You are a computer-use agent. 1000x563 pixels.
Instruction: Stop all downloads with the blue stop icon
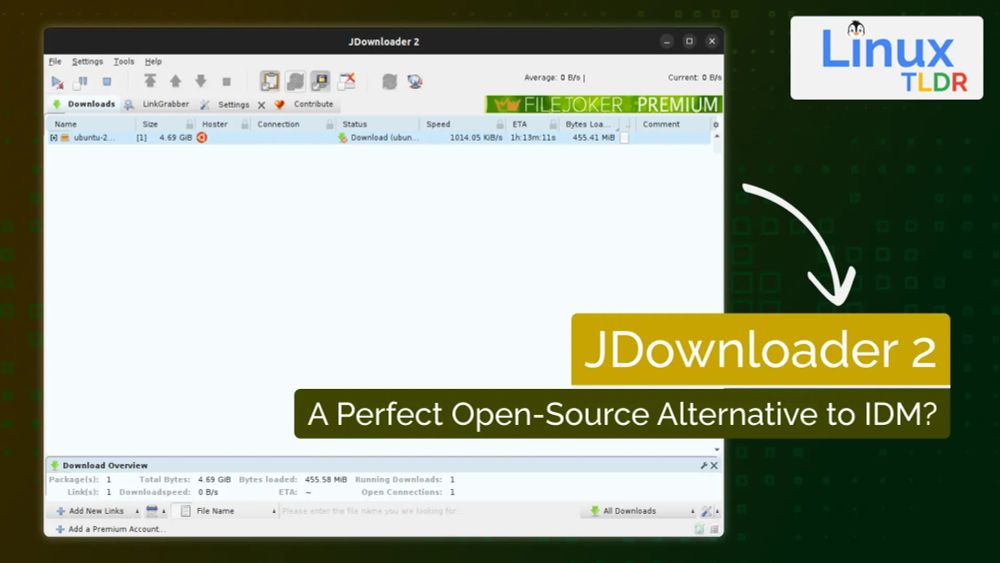[x=107, y=82]
